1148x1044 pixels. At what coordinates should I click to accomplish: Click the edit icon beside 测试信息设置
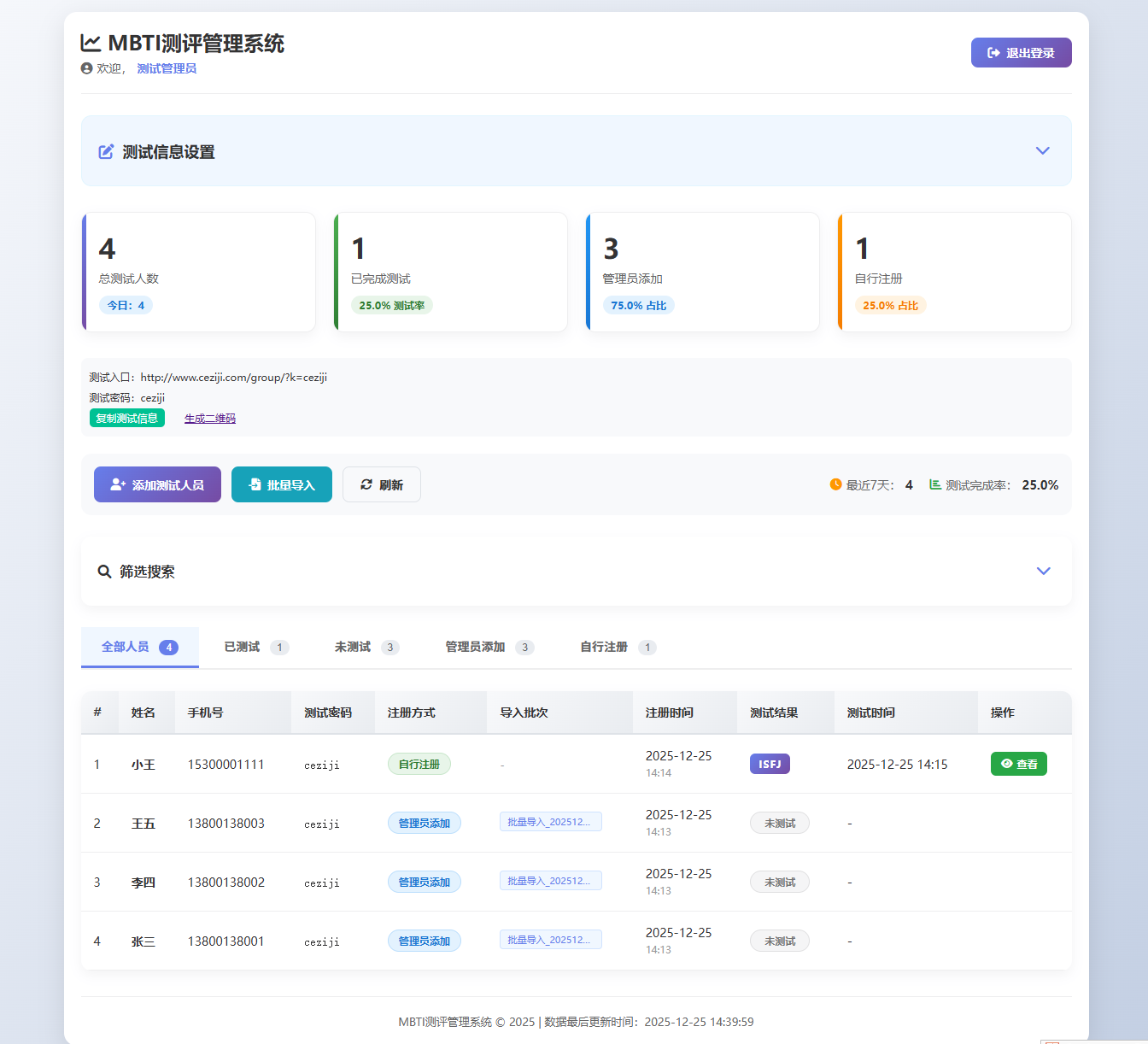tap(106, 152)
